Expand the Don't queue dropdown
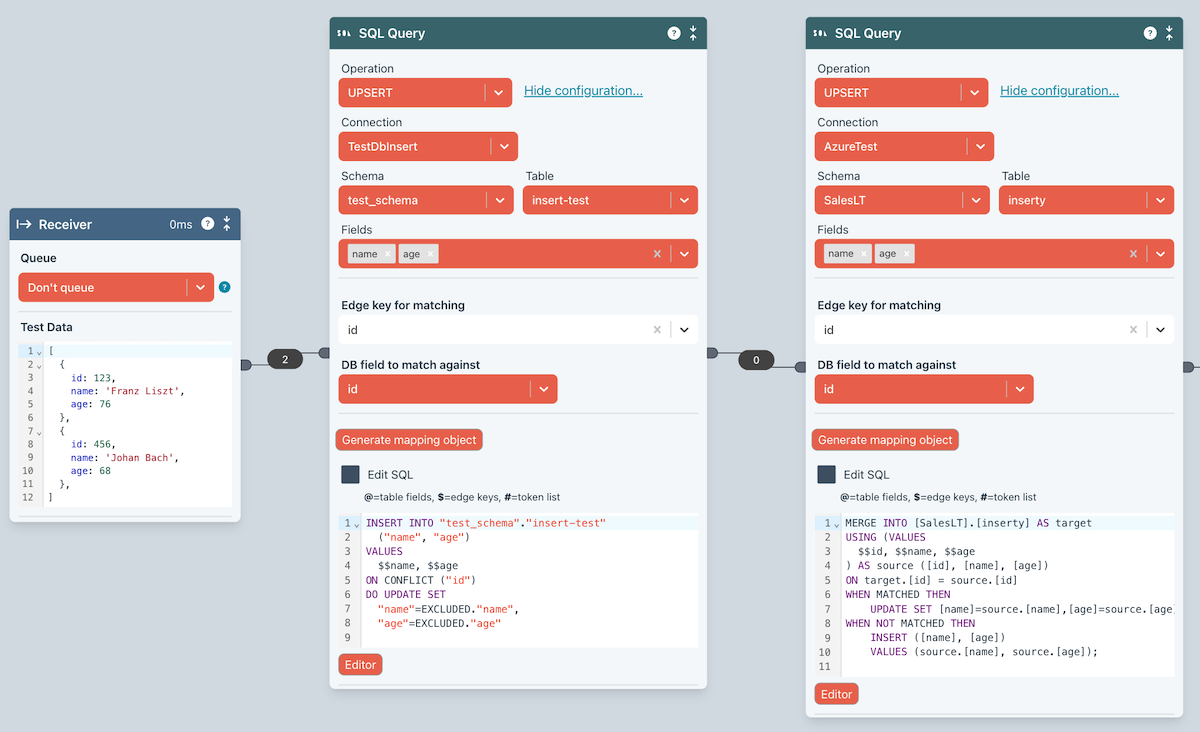The height and width of the screenshot is (732, 1200). (x=200, y=287)
